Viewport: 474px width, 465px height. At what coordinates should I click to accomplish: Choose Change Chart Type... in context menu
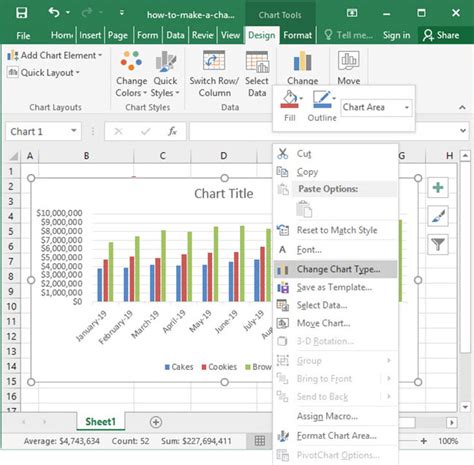(336, 269)
